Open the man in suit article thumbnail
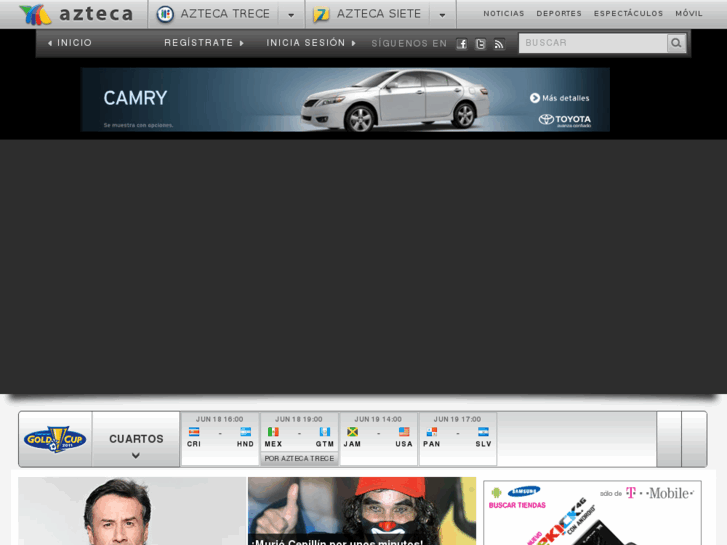Image resolution: width=727 pixels, height=545 pixels. point(132,511)
